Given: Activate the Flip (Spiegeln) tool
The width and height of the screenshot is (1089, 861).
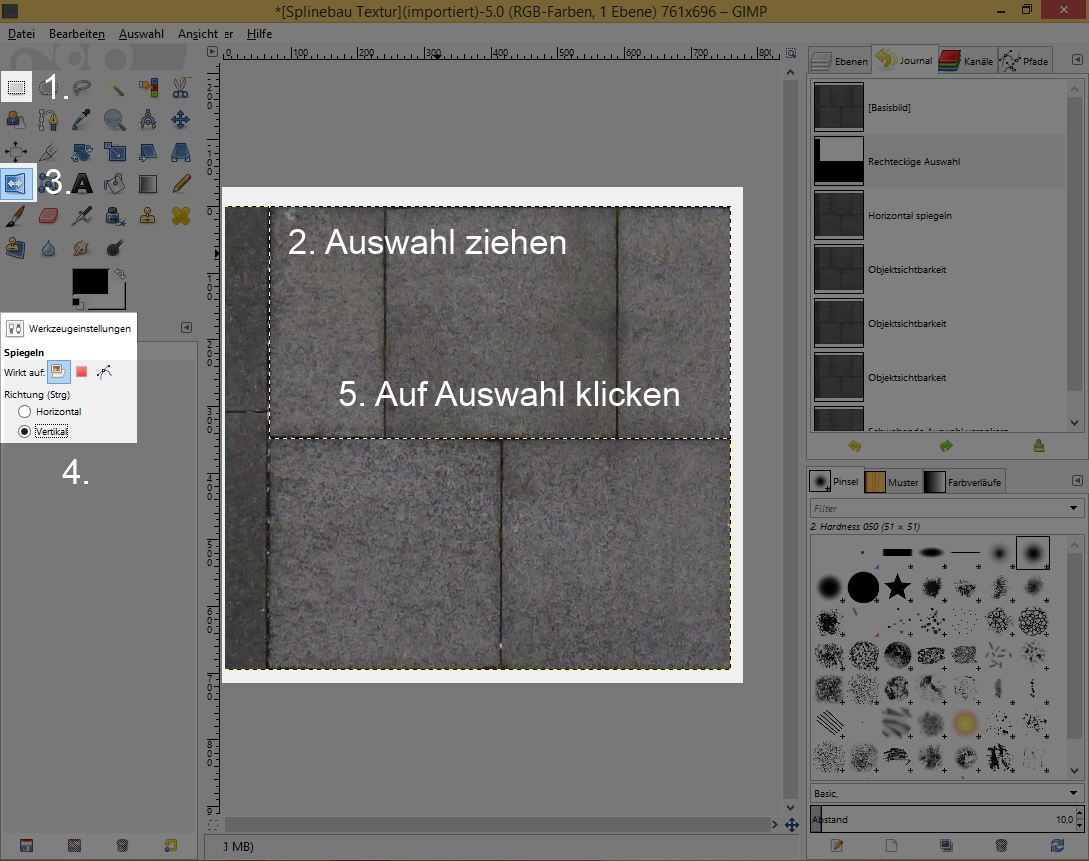Looking at the screenshot, I should point(17,183).
